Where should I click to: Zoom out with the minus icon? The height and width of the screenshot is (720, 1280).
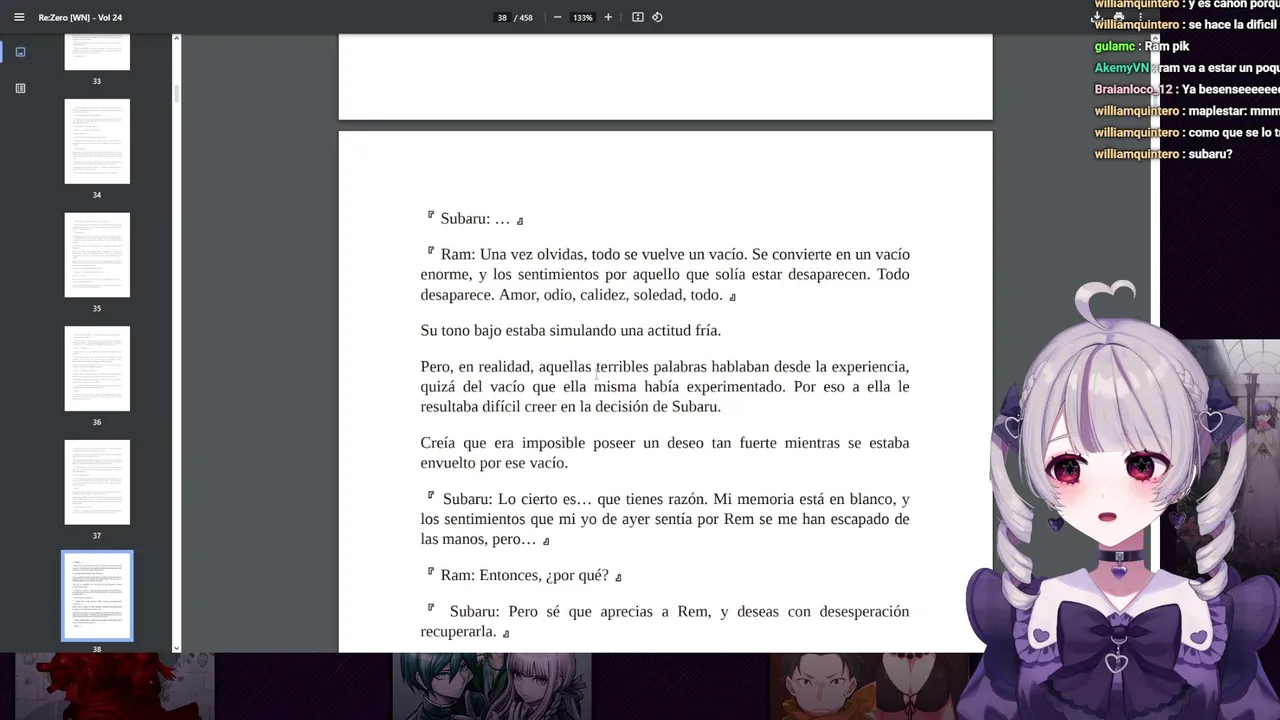[557, 17]
